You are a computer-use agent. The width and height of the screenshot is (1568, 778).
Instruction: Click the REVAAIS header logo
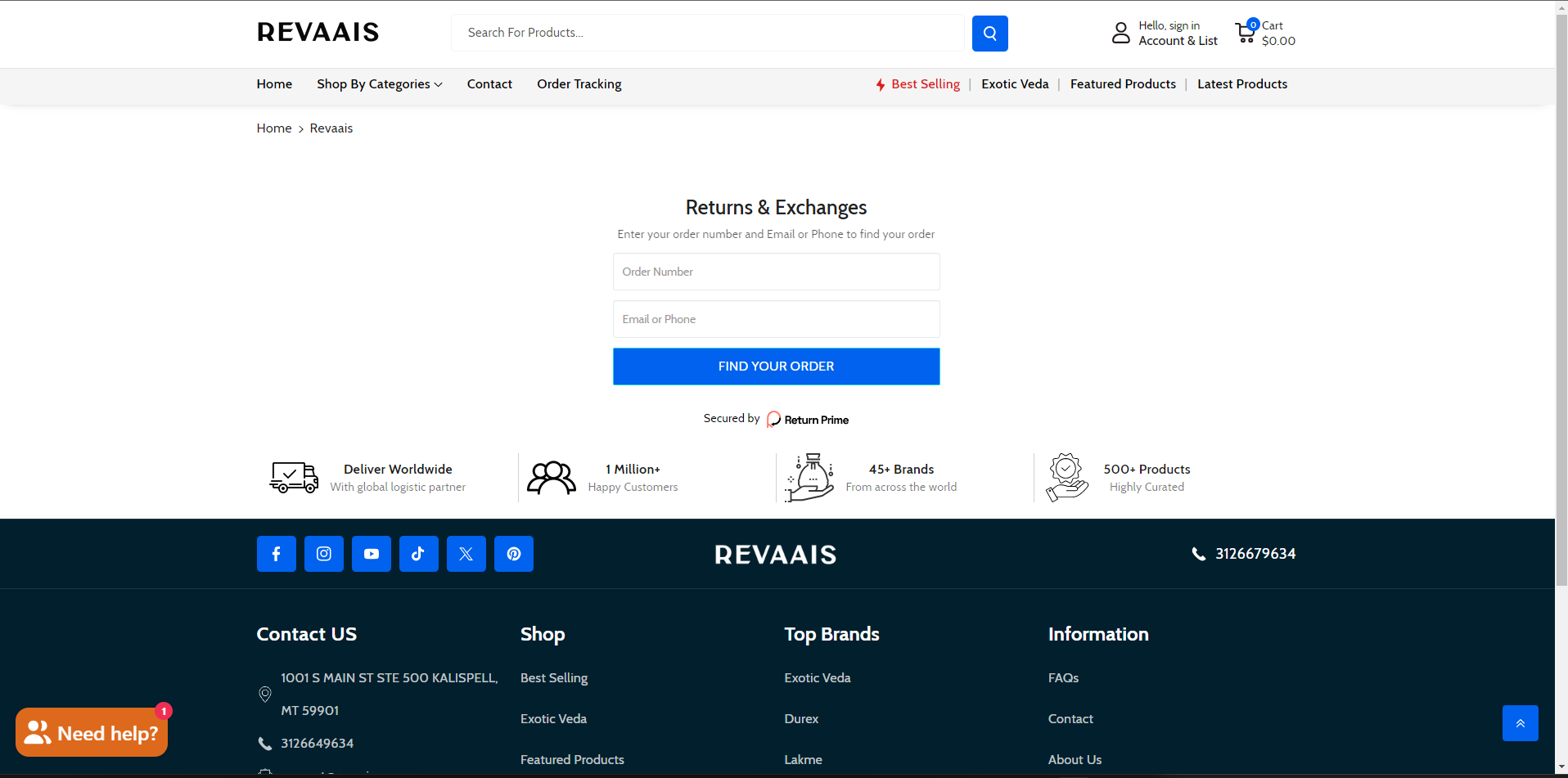pyautogui.click(x=318, y=33)
